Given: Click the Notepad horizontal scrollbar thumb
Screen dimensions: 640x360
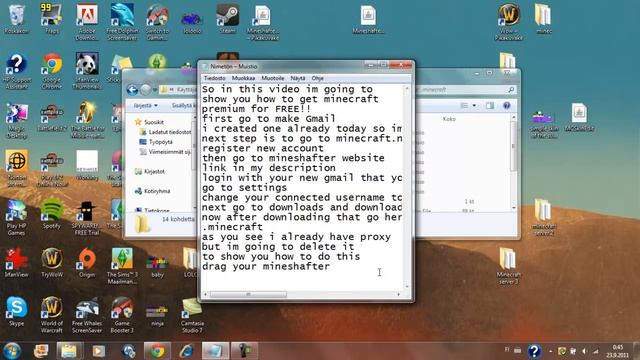Looking at the screenshot, I should pos(248,294).
